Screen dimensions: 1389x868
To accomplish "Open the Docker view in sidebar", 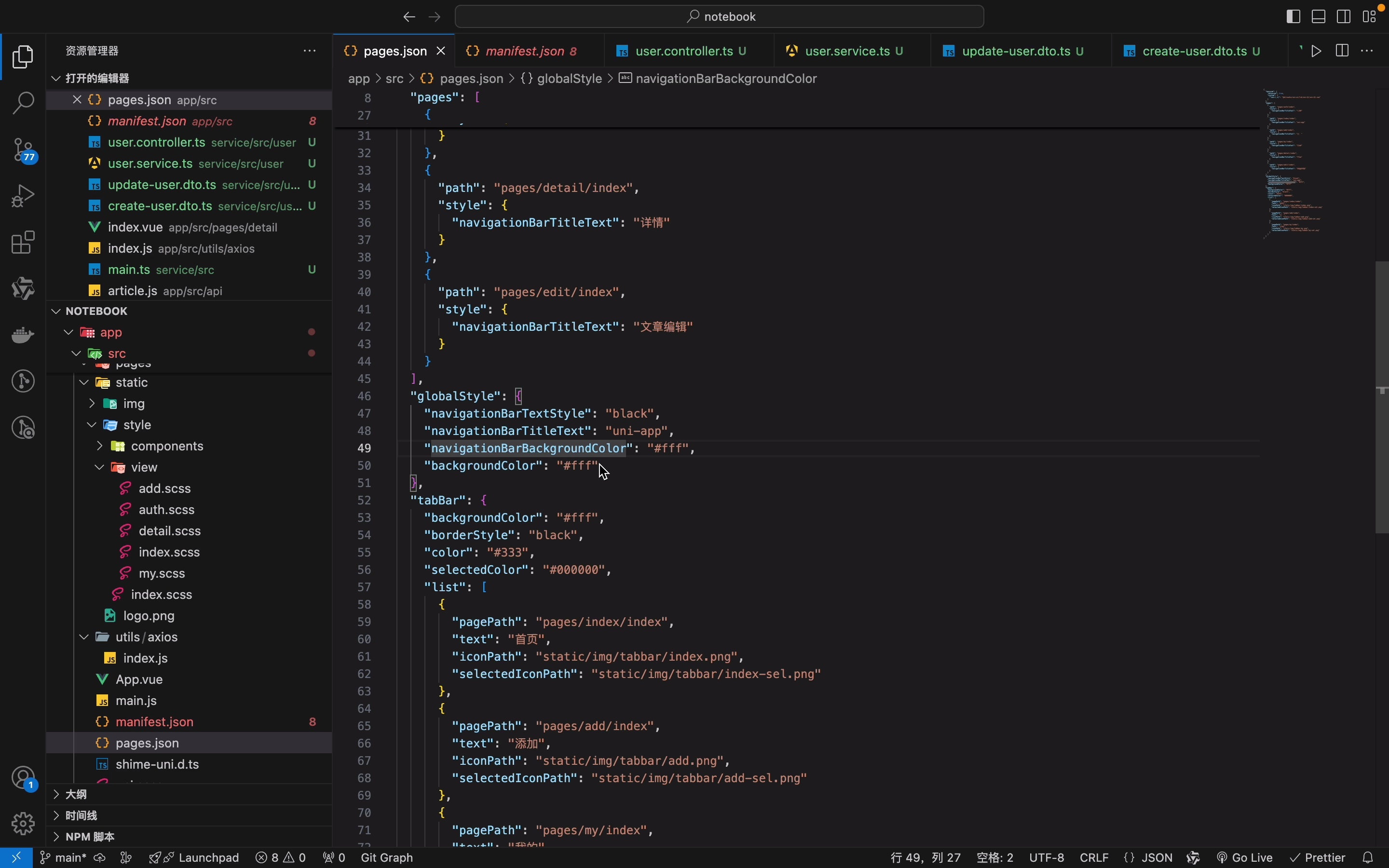I will pyautogui.click(x=23, y=335).
